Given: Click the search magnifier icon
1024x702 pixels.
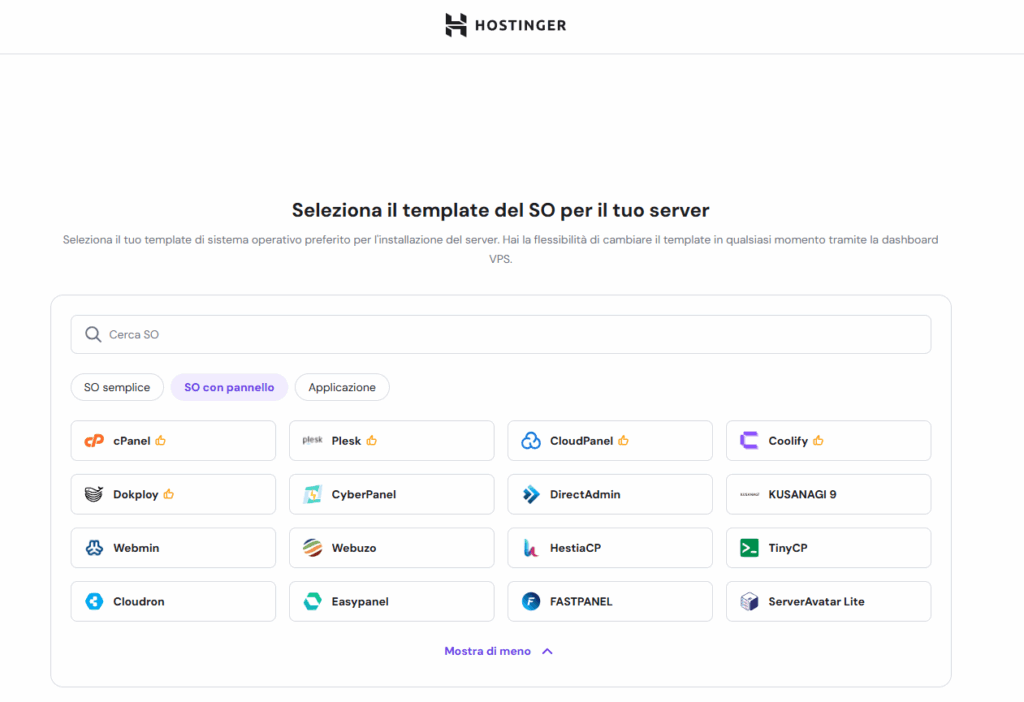Looking at the screenshot, I should coord(93,334).
